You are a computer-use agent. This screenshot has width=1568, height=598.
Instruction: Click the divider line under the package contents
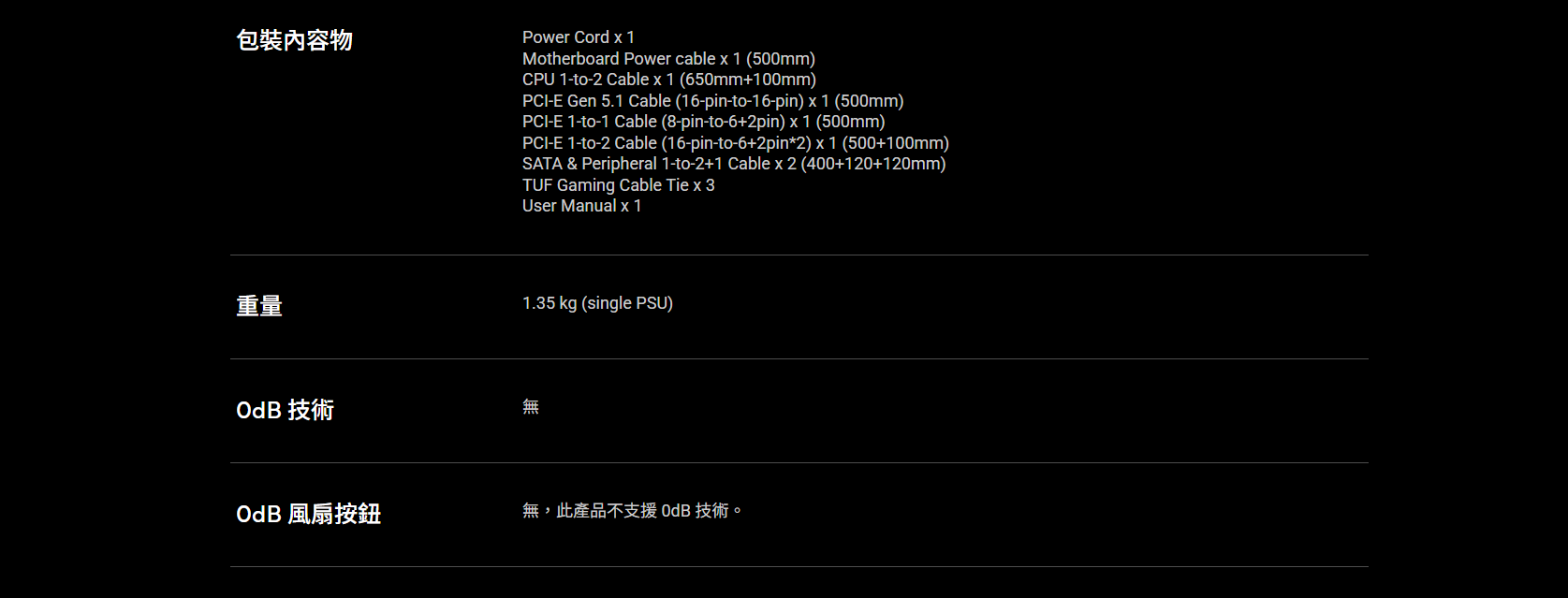tap(799, 255)
